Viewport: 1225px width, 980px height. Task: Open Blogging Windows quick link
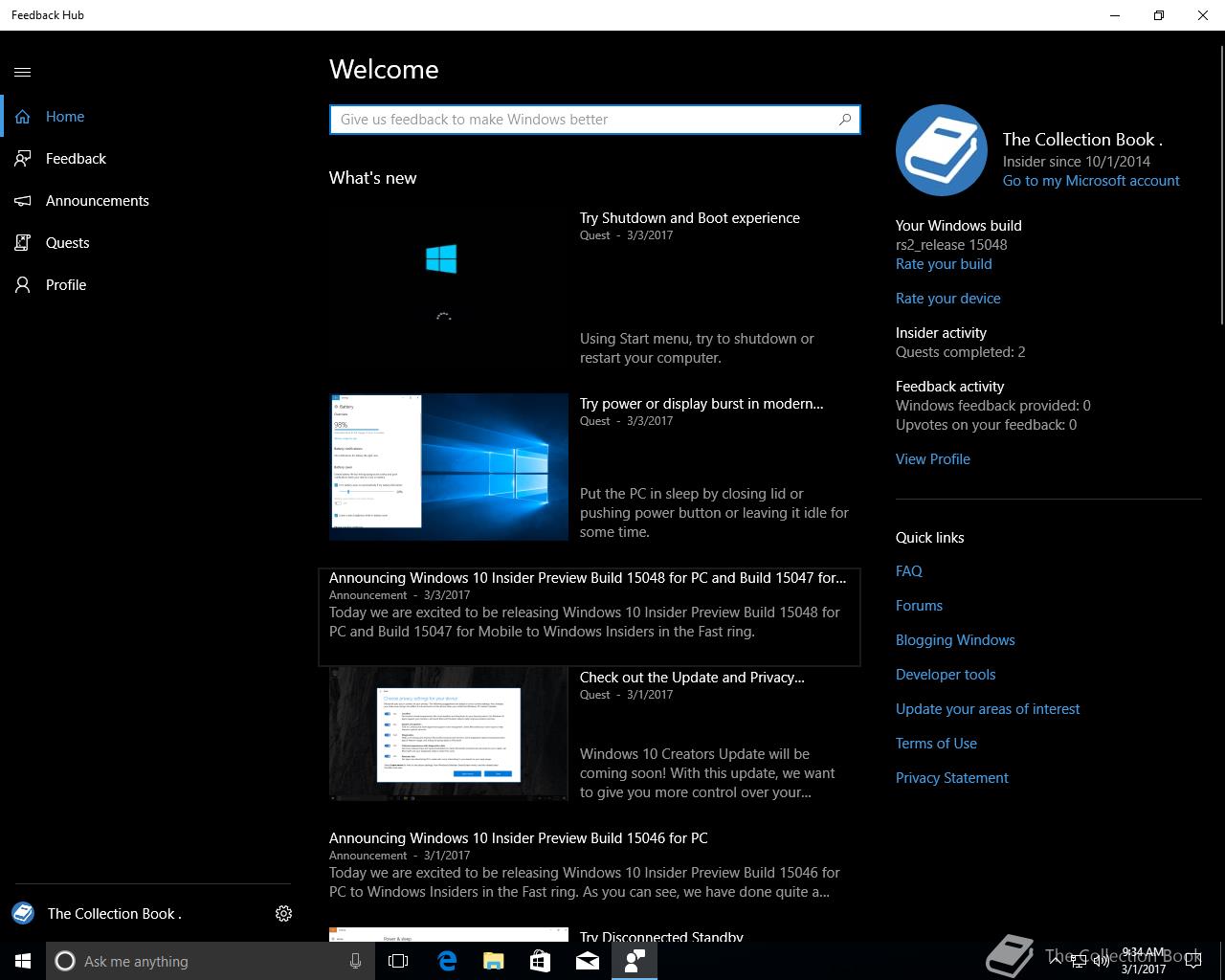pyautogui.click(x=955, y=640)
